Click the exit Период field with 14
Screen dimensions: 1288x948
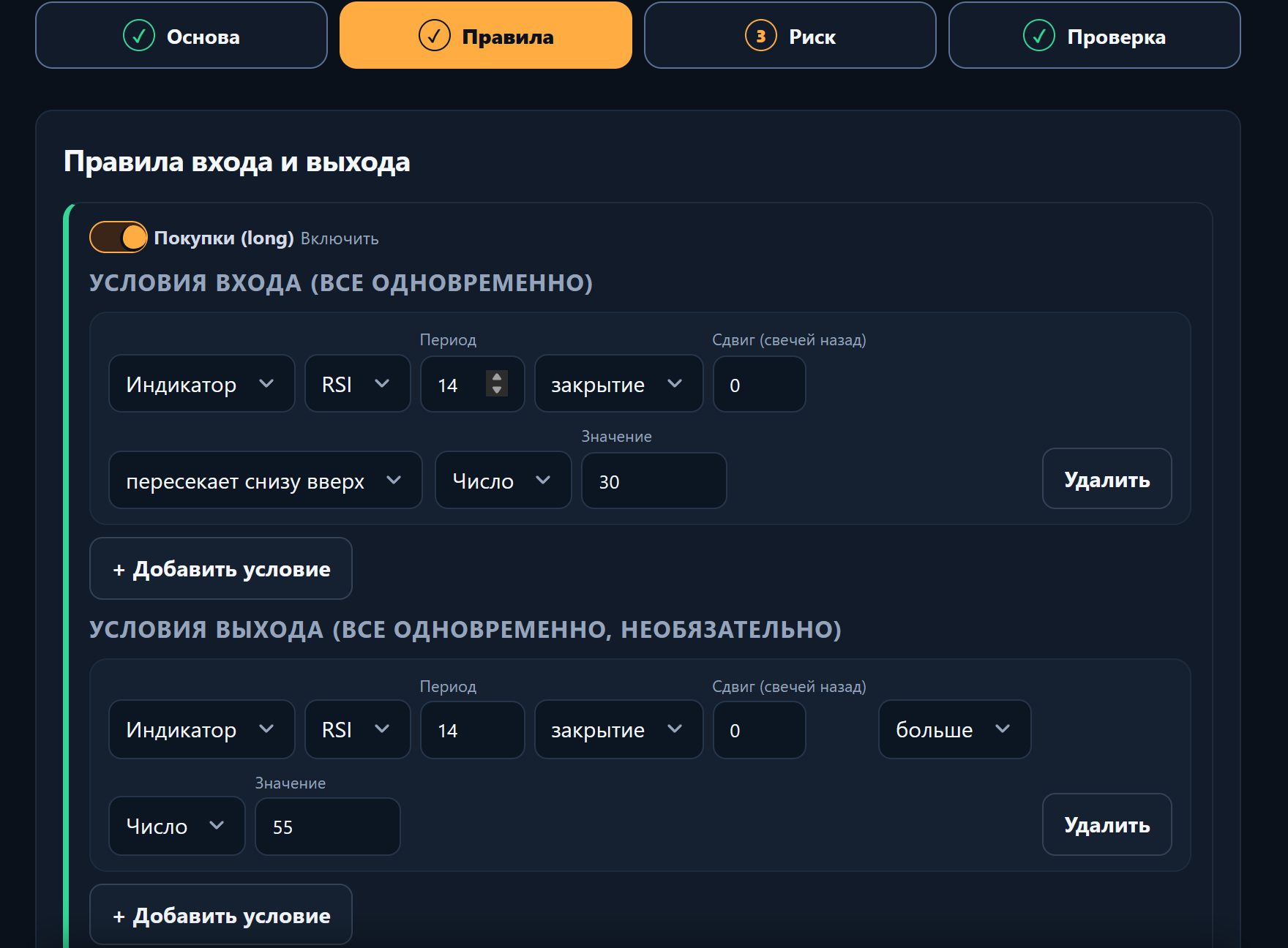pos(473,730)
